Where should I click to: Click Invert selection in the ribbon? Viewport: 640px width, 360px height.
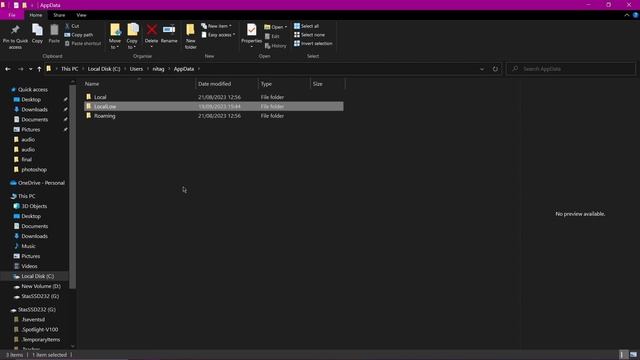[313, 43]
